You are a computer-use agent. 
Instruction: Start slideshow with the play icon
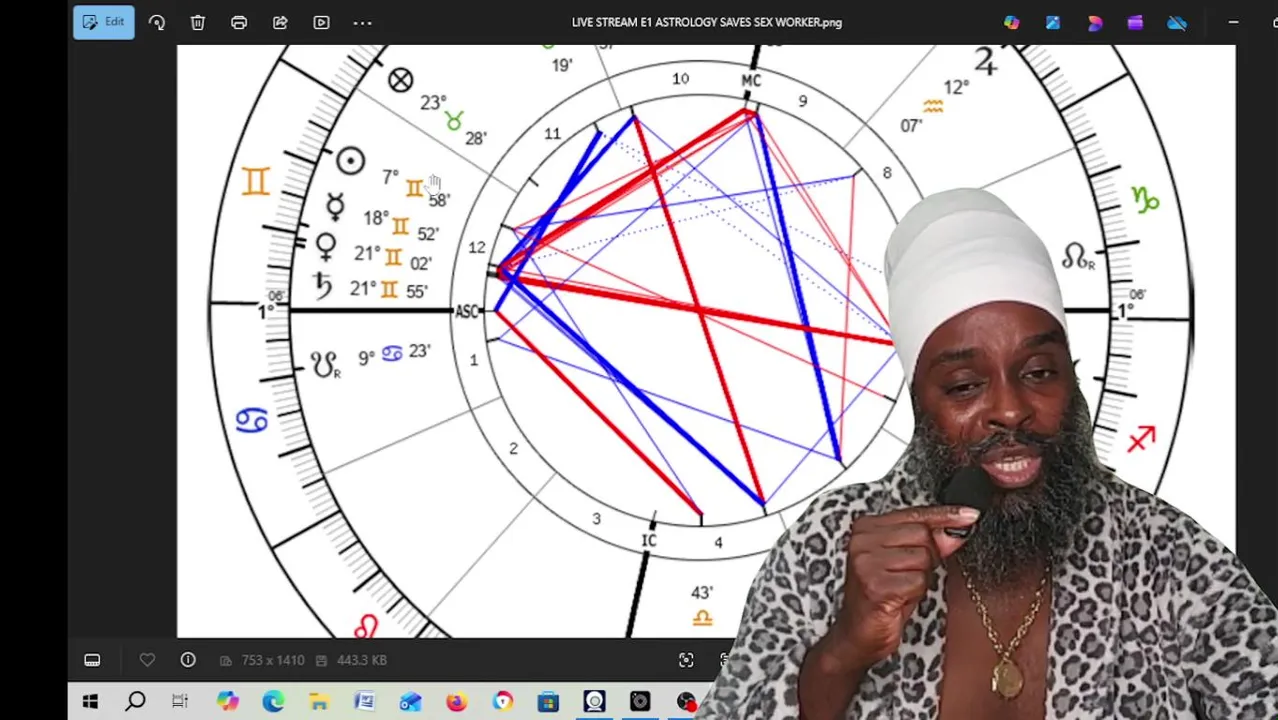coord(321,22)
